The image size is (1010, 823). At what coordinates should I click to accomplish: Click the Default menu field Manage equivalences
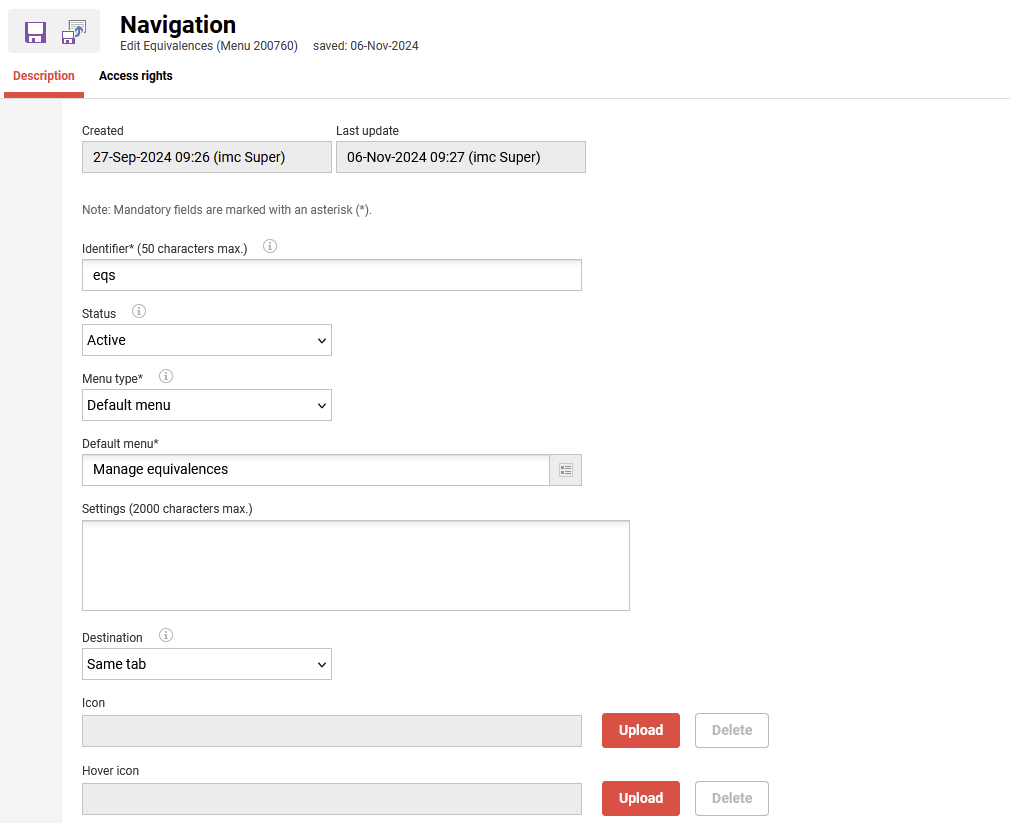pyautogui.click(x=315, y=470)
